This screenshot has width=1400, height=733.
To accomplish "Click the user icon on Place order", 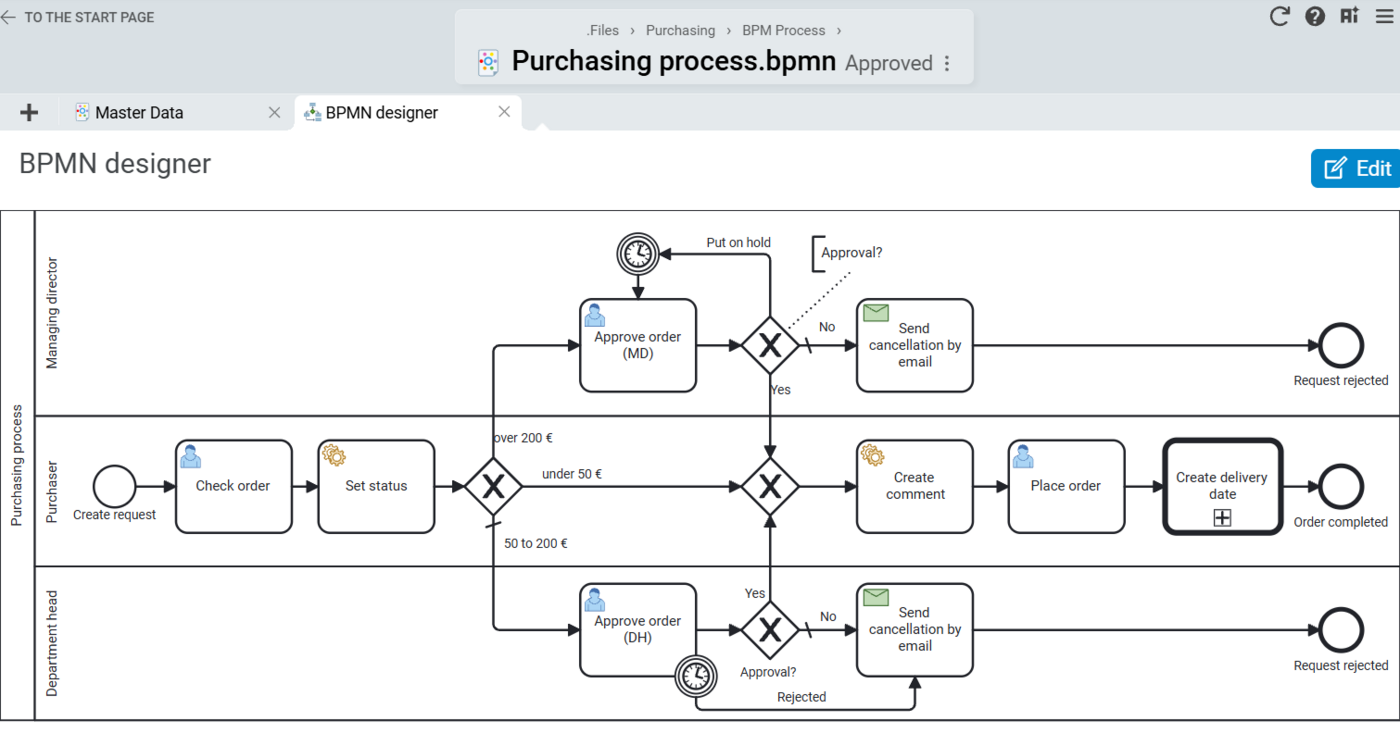I will (1023, 457).
